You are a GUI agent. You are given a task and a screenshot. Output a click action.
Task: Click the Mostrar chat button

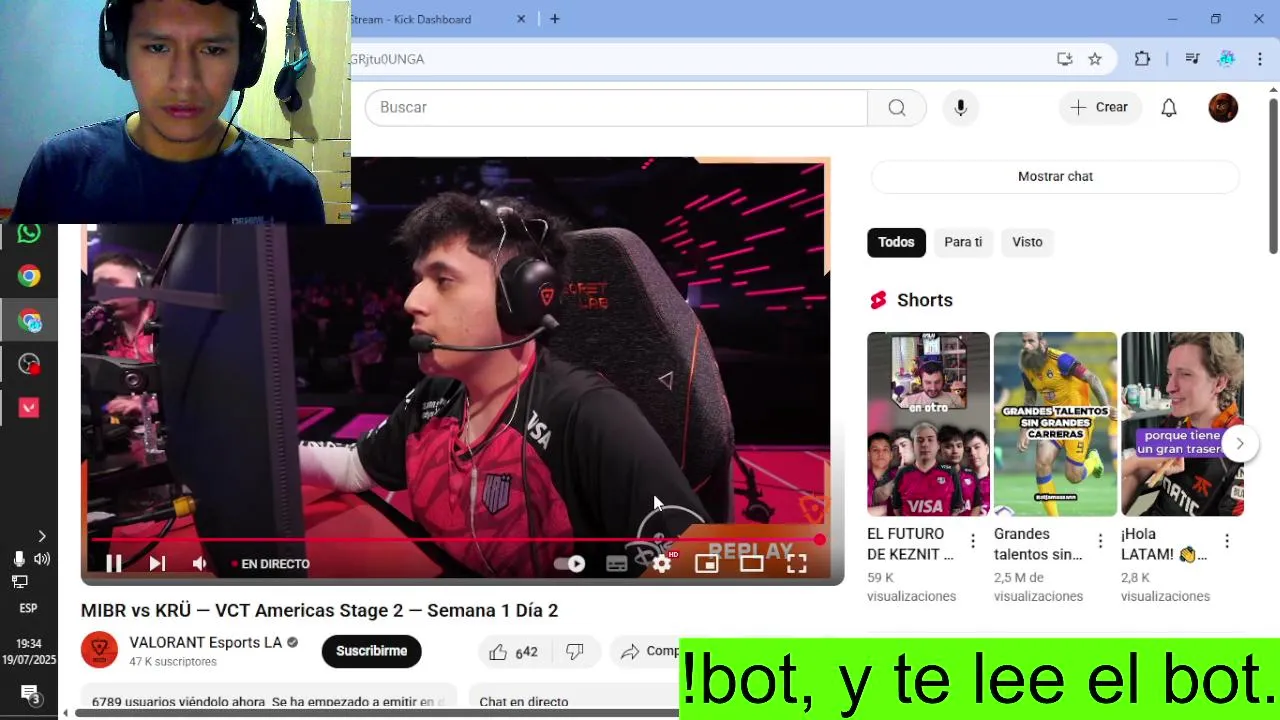1055,176
